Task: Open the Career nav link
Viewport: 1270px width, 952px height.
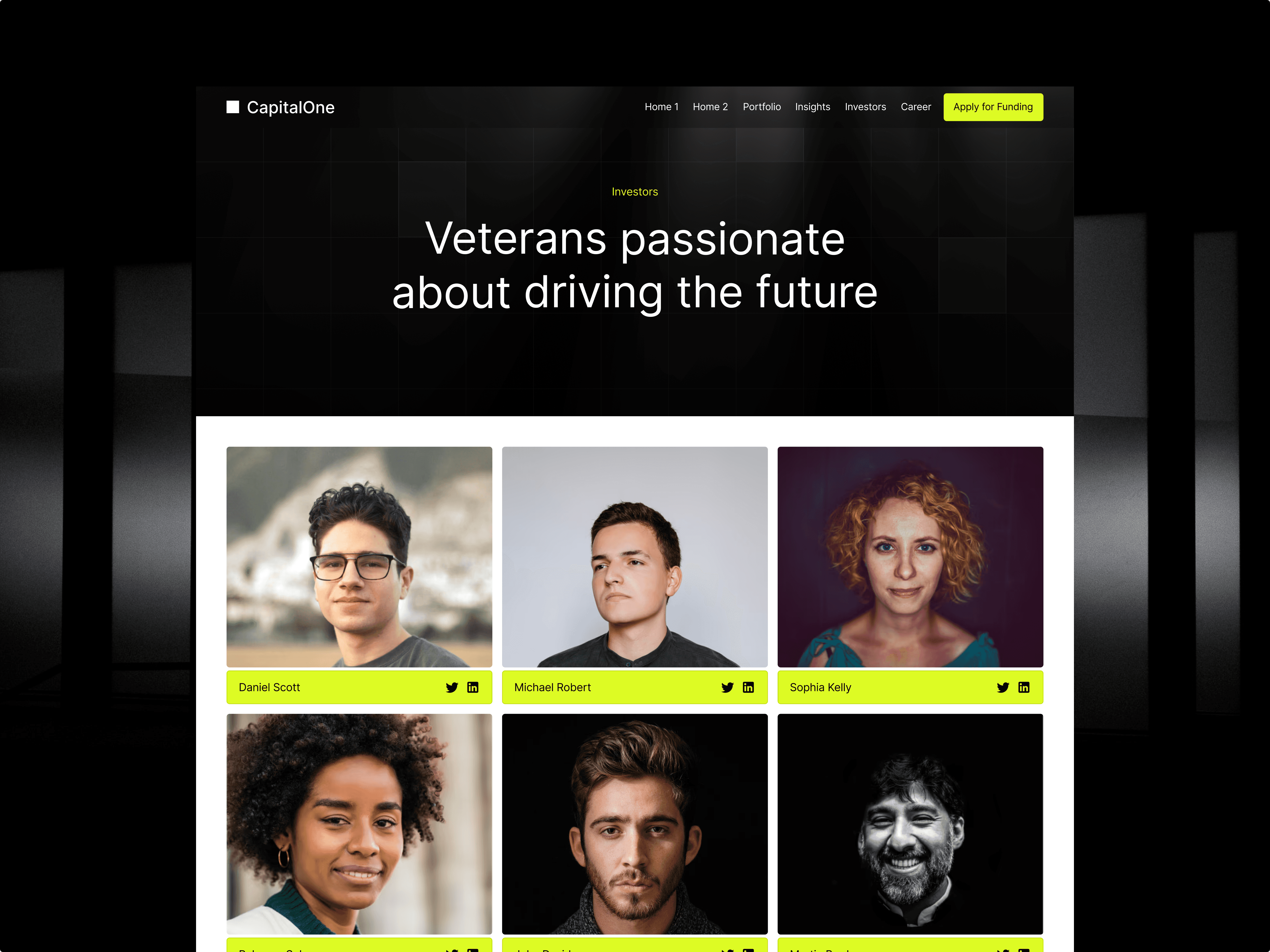Action: (x=916, y=107)
